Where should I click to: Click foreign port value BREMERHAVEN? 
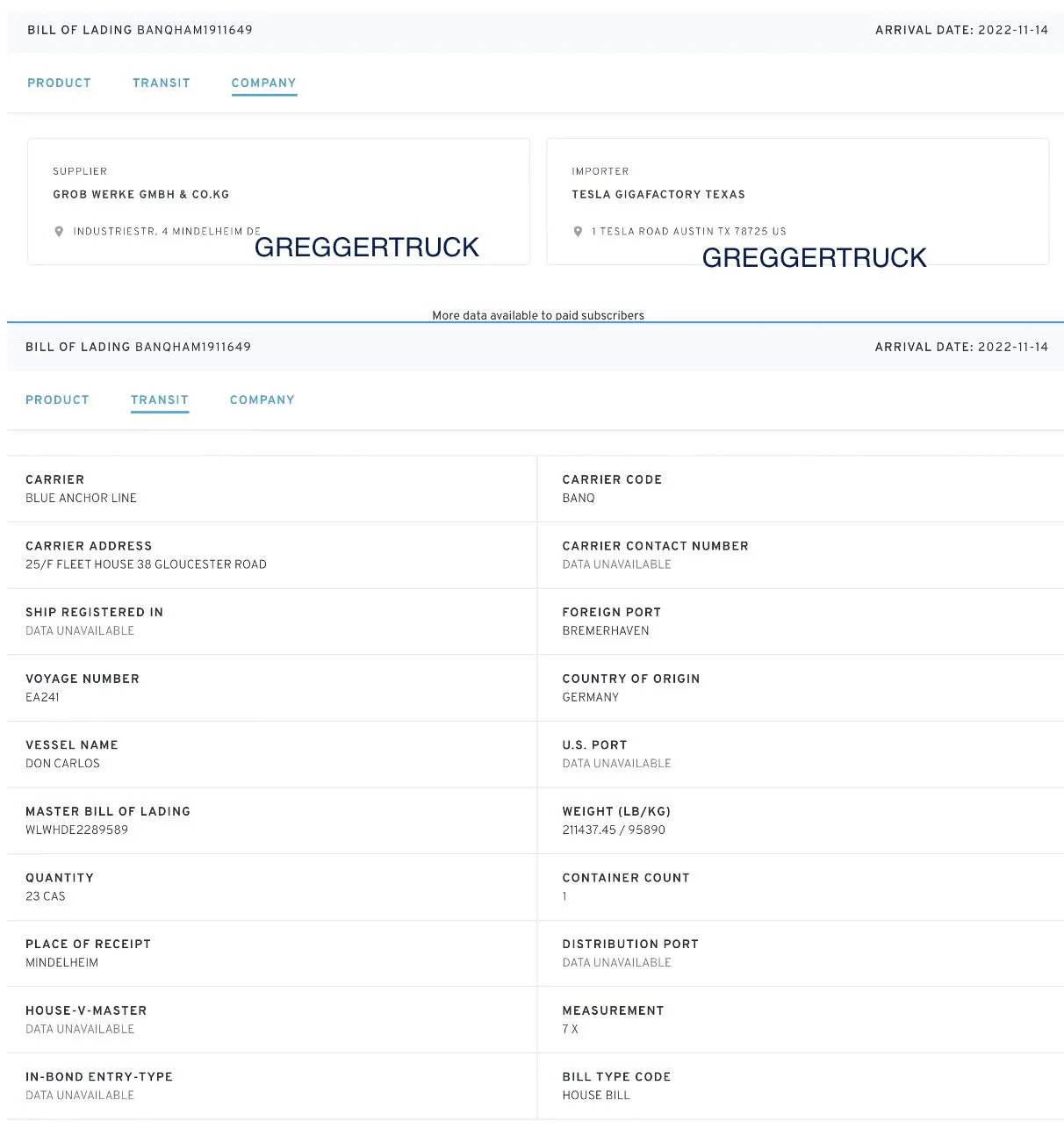coord(606,630)
